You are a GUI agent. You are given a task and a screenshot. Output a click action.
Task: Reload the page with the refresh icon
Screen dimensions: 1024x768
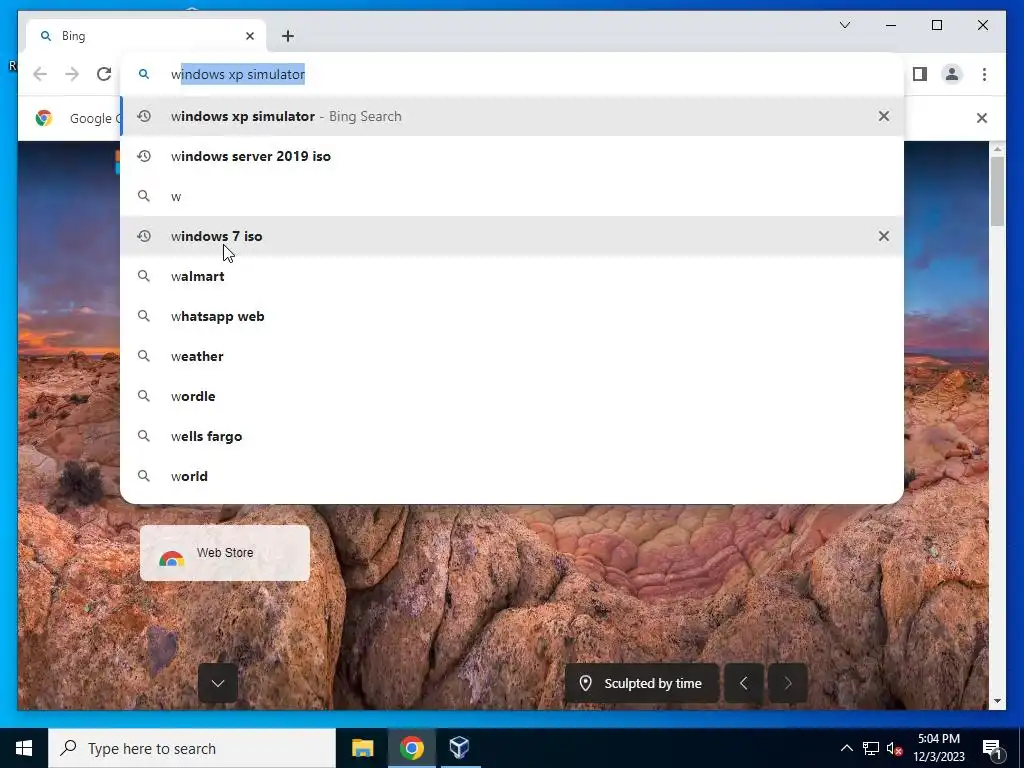coord(104,74)
